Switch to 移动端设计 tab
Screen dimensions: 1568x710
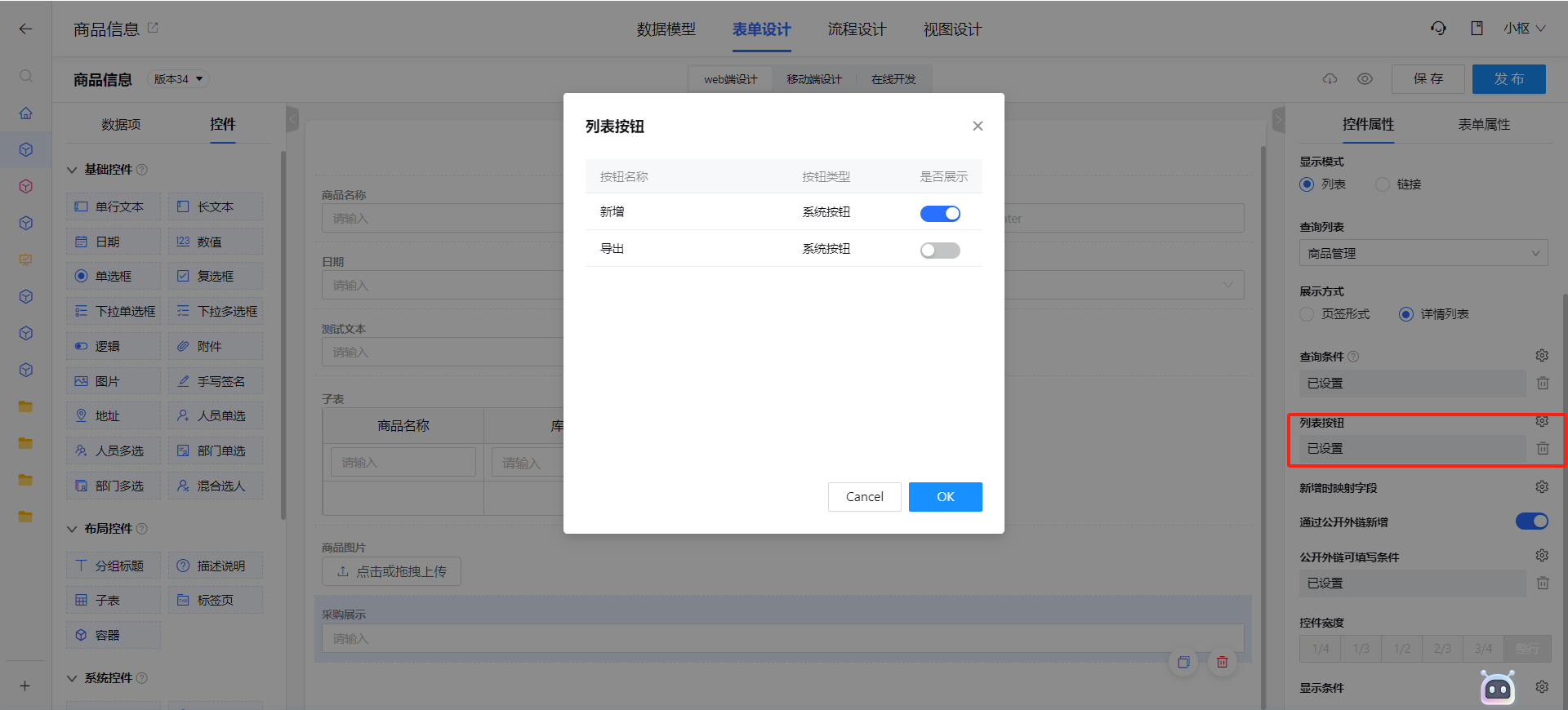click(x=814, y=79)
